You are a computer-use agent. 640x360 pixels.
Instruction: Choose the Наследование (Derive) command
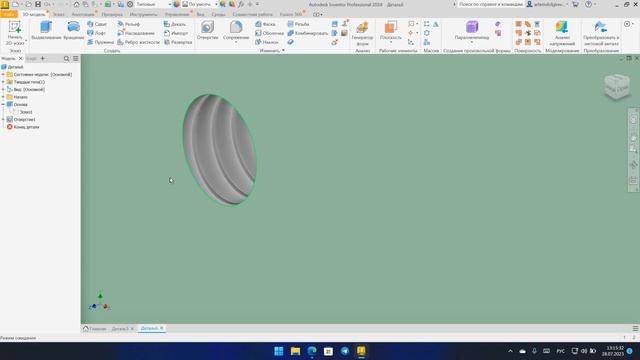point(136,33)
